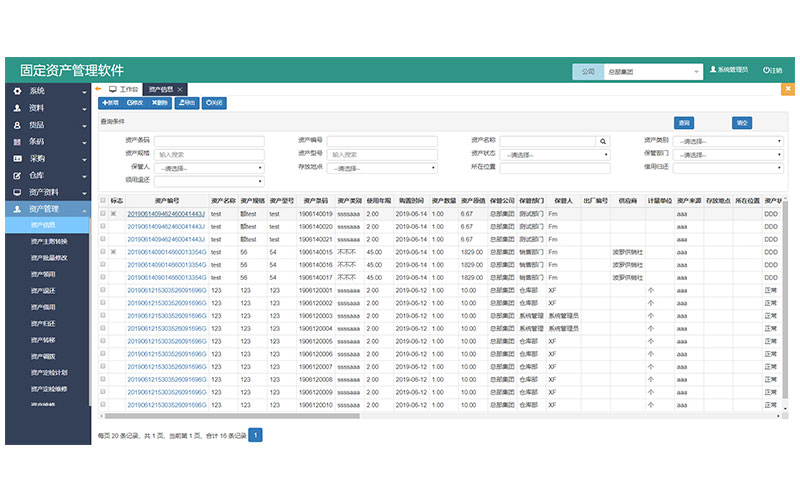Click the orange back arrow before tabs
The height and width of the screenshot is (490, 800).
[x=98, y=89]
